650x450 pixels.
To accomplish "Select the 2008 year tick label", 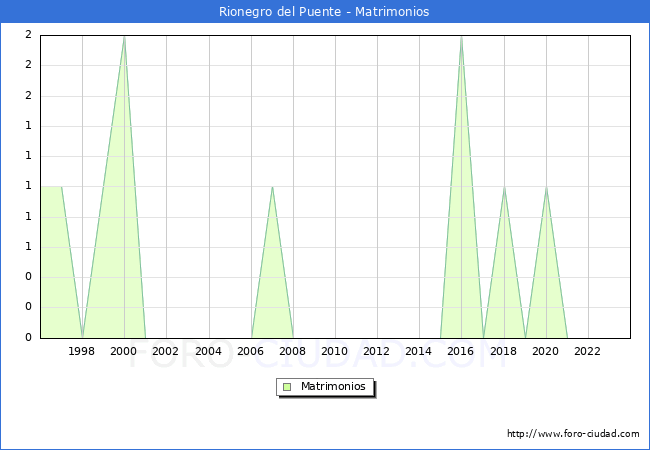I will pyautogui.click(x=292, y=351).
